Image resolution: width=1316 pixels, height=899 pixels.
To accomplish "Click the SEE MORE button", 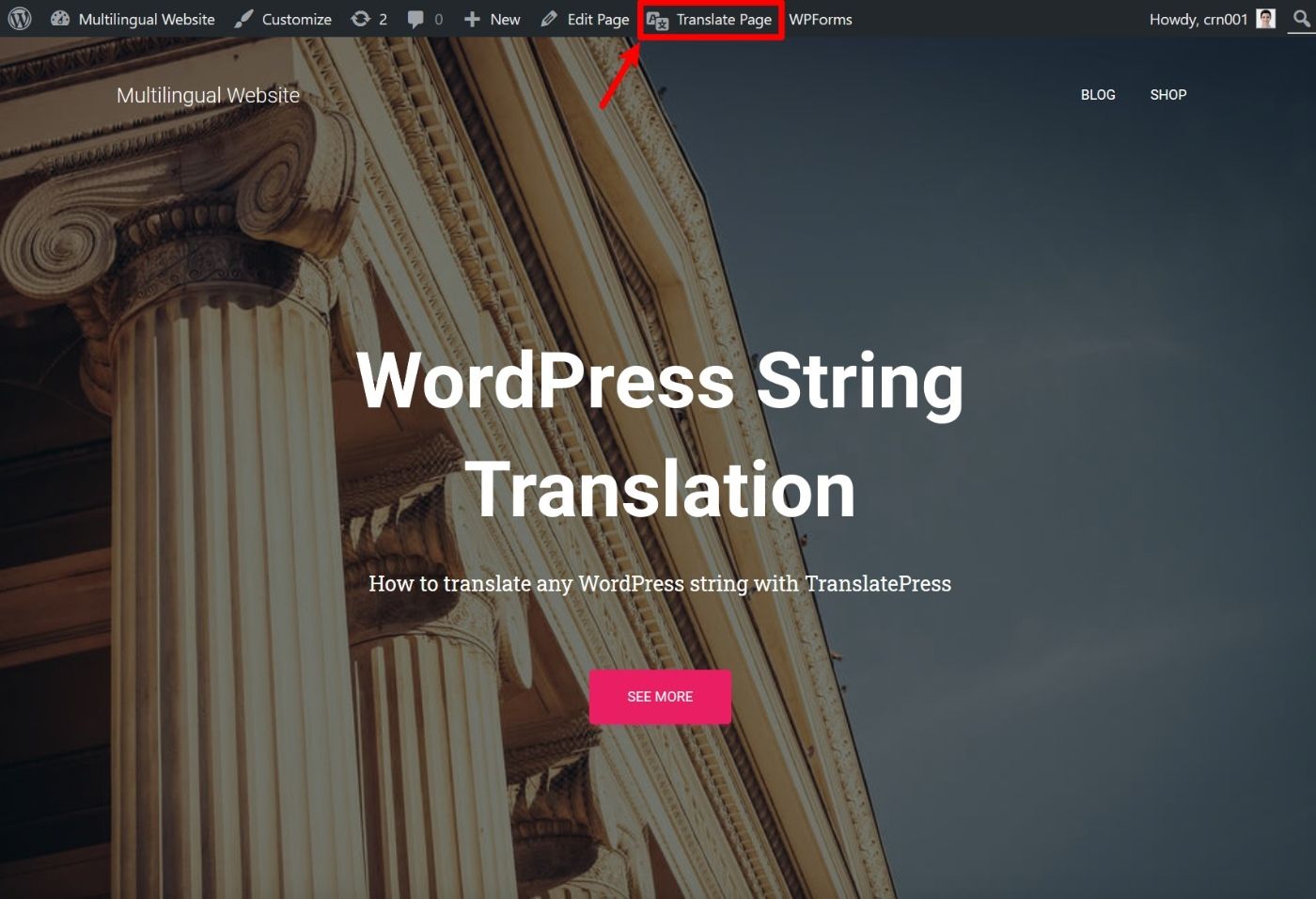I will point(659,696).
